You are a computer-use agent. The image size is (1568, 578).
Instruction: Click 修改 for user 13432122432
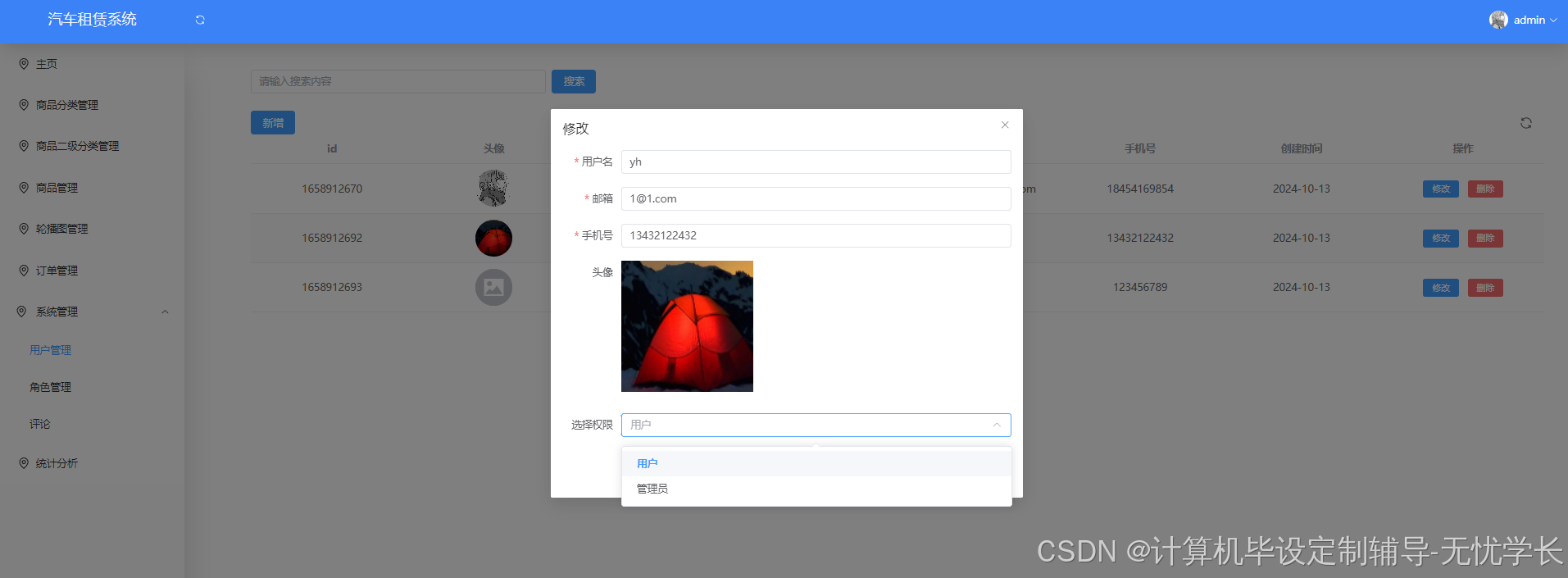(1441, 238)
